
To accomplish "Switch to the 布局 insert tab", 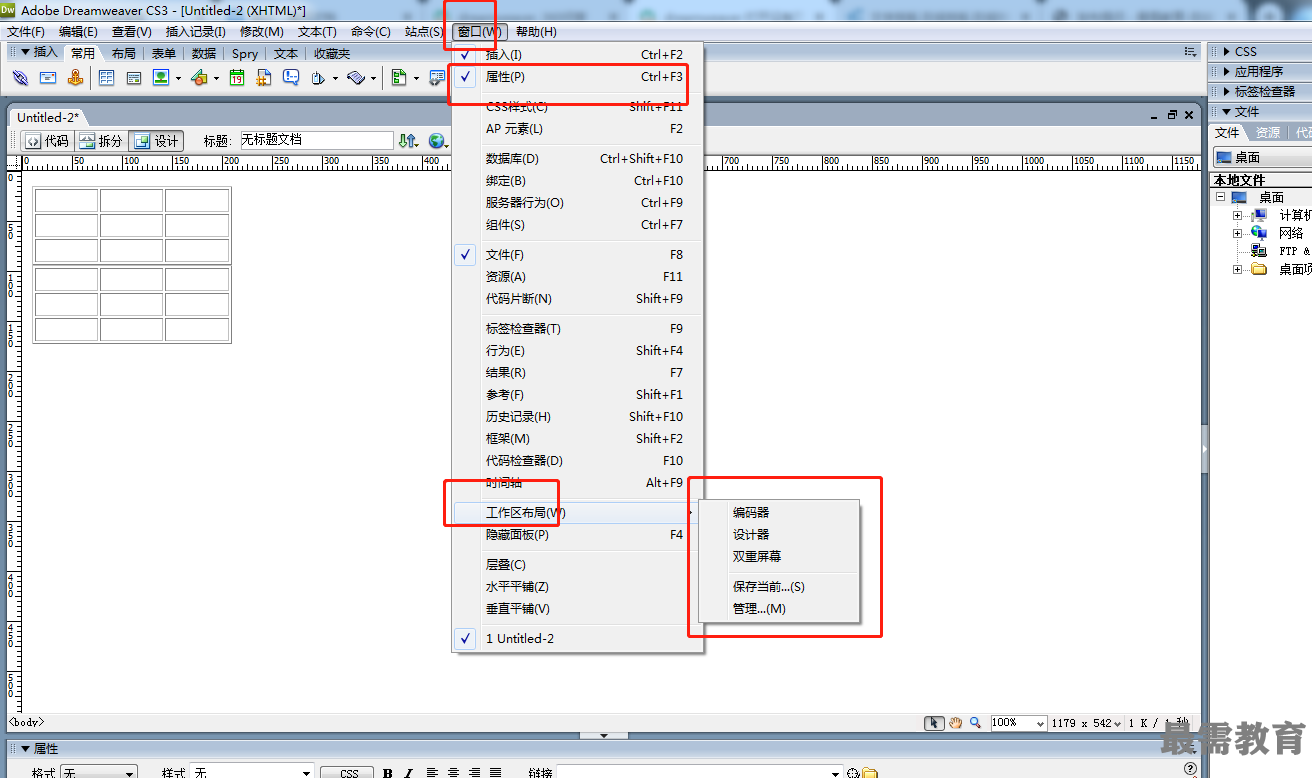I will pos(124,54).
